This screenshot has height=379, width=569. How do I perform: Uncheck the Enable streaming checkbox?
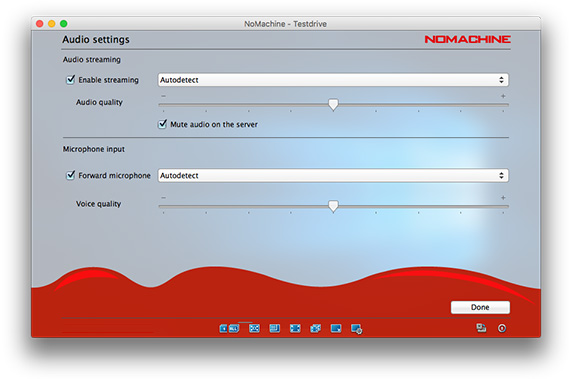70,80
